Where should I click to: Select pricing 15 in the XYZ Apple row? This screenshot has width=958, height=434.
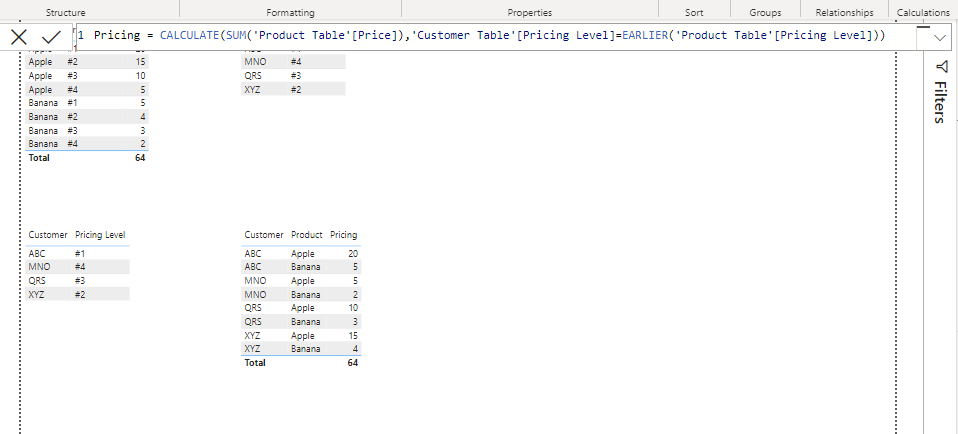(x=353, y=336)
